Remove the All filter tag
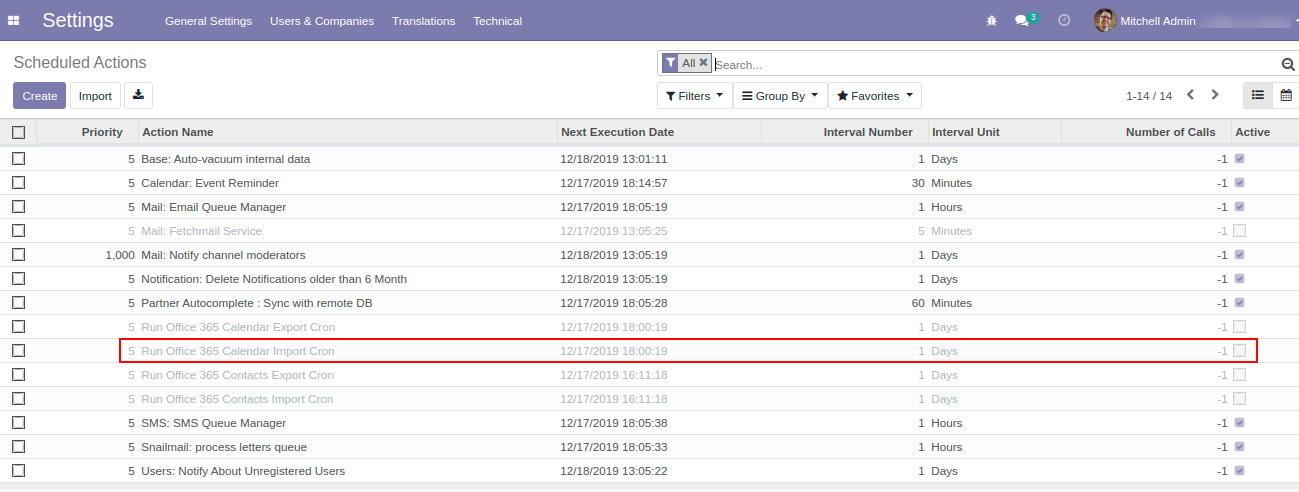Viewport: 1299px width, 492px height. 703,63
